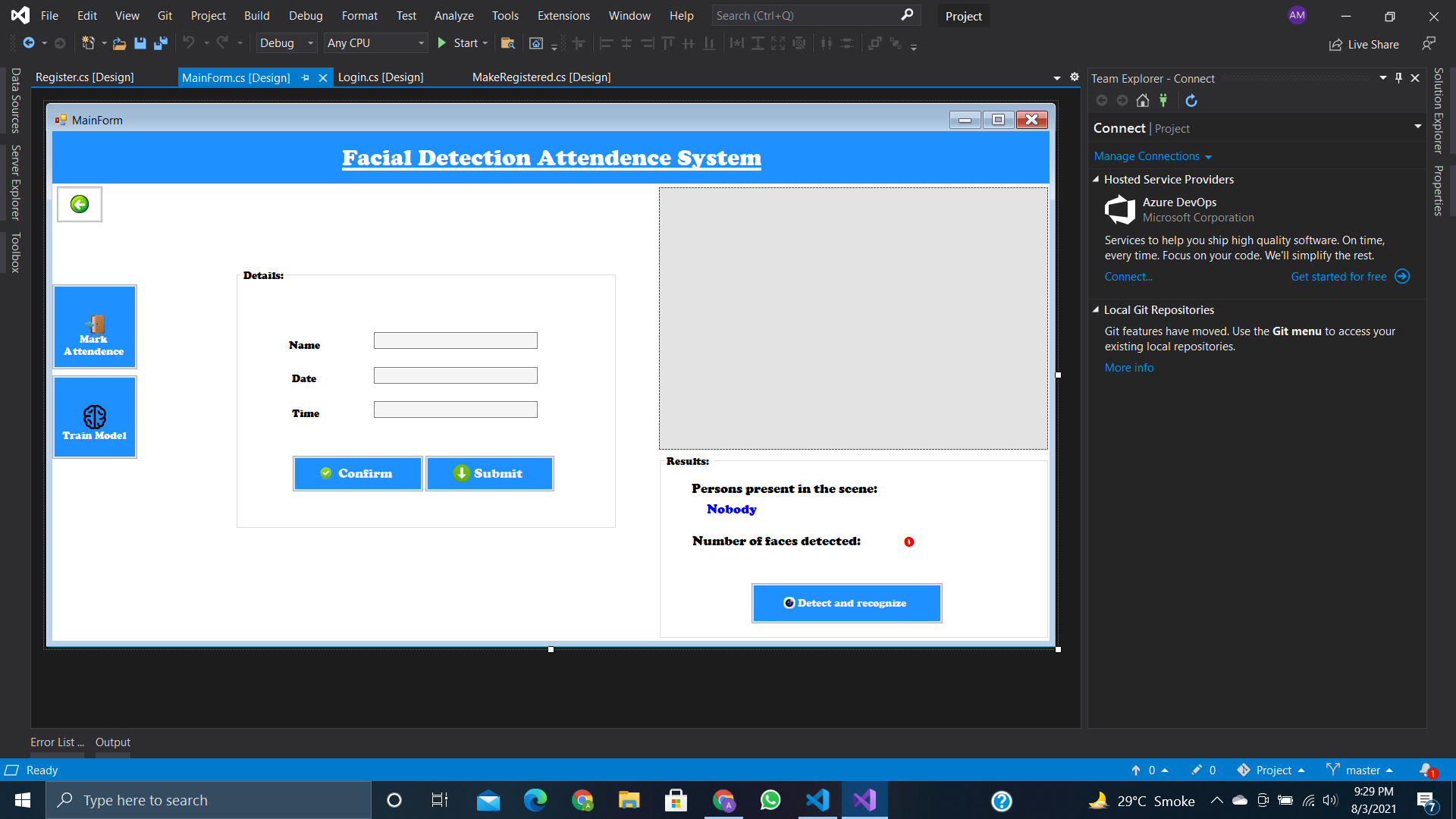This screenshot has width=1456, height=819.
Task: Collapse the Hosted Service Providers section
Action: 1097,180
